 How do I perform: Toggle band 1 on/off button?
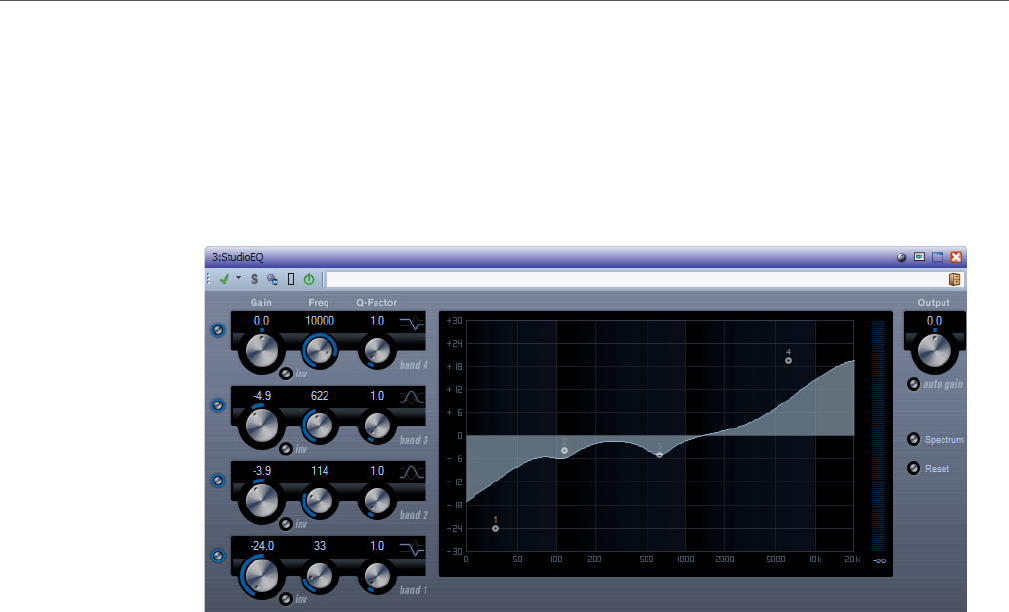pos(218,555)
